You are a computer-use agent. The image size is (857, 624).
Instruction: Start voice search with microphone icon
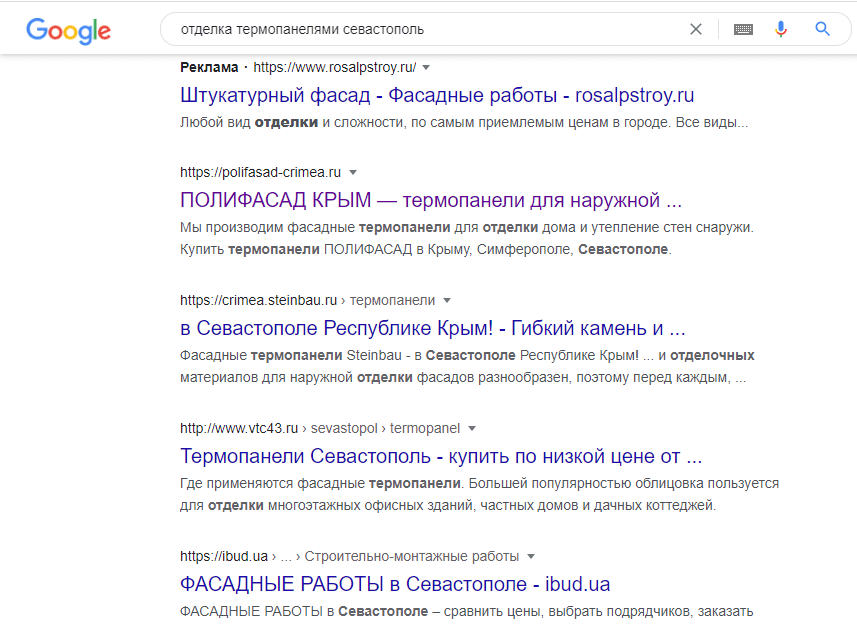tap(781, 29)
